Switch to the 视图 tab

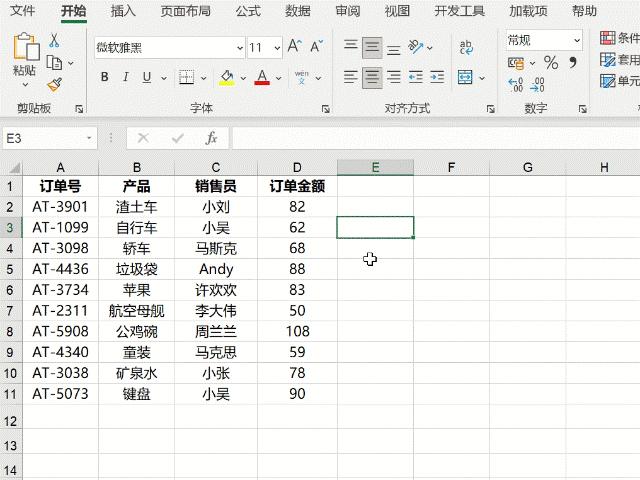[x=397, y=11]
